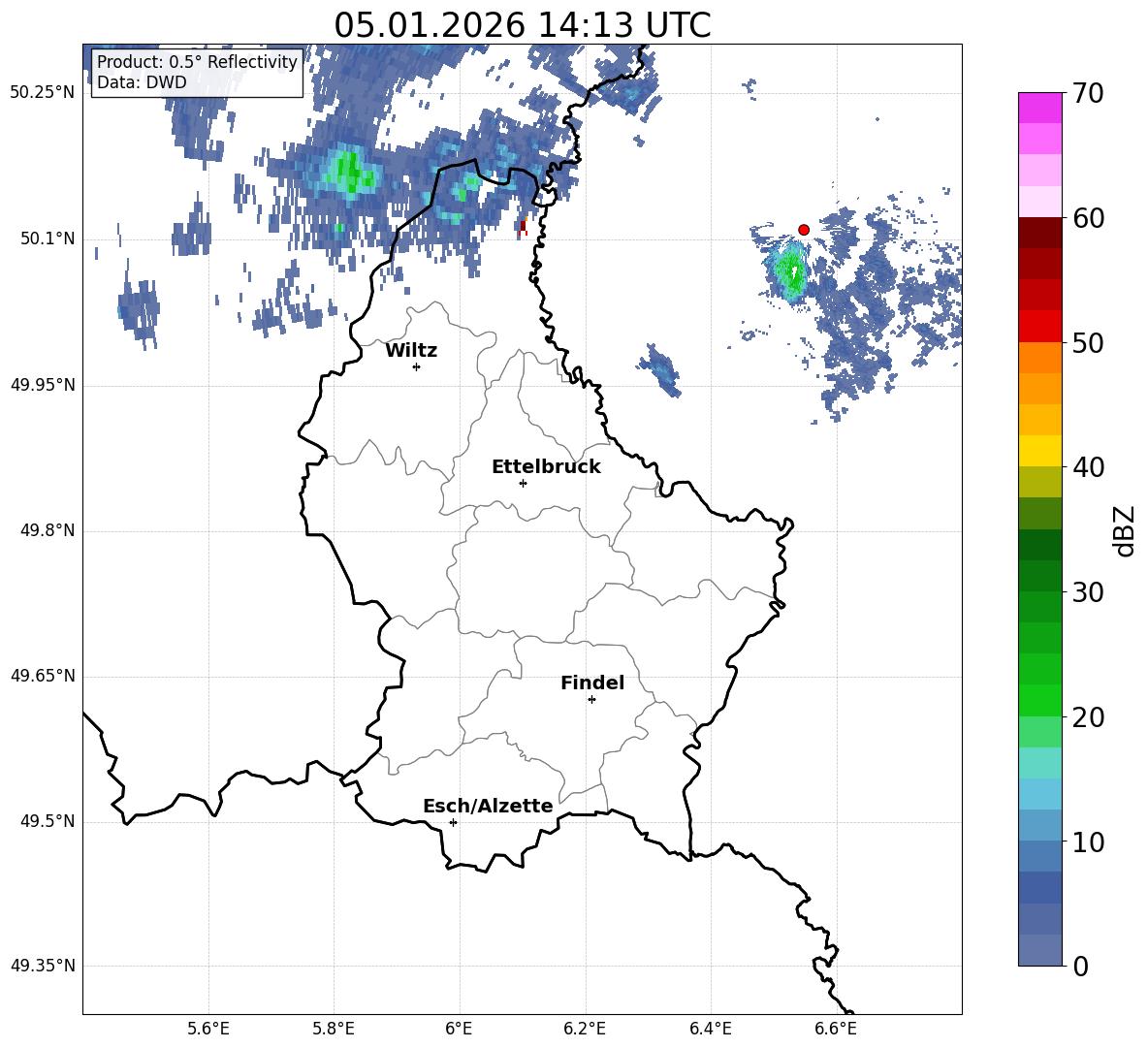Click the Findel city label
The width and height of the screenshot is (1148, 1048).
[x=592, y=683]
